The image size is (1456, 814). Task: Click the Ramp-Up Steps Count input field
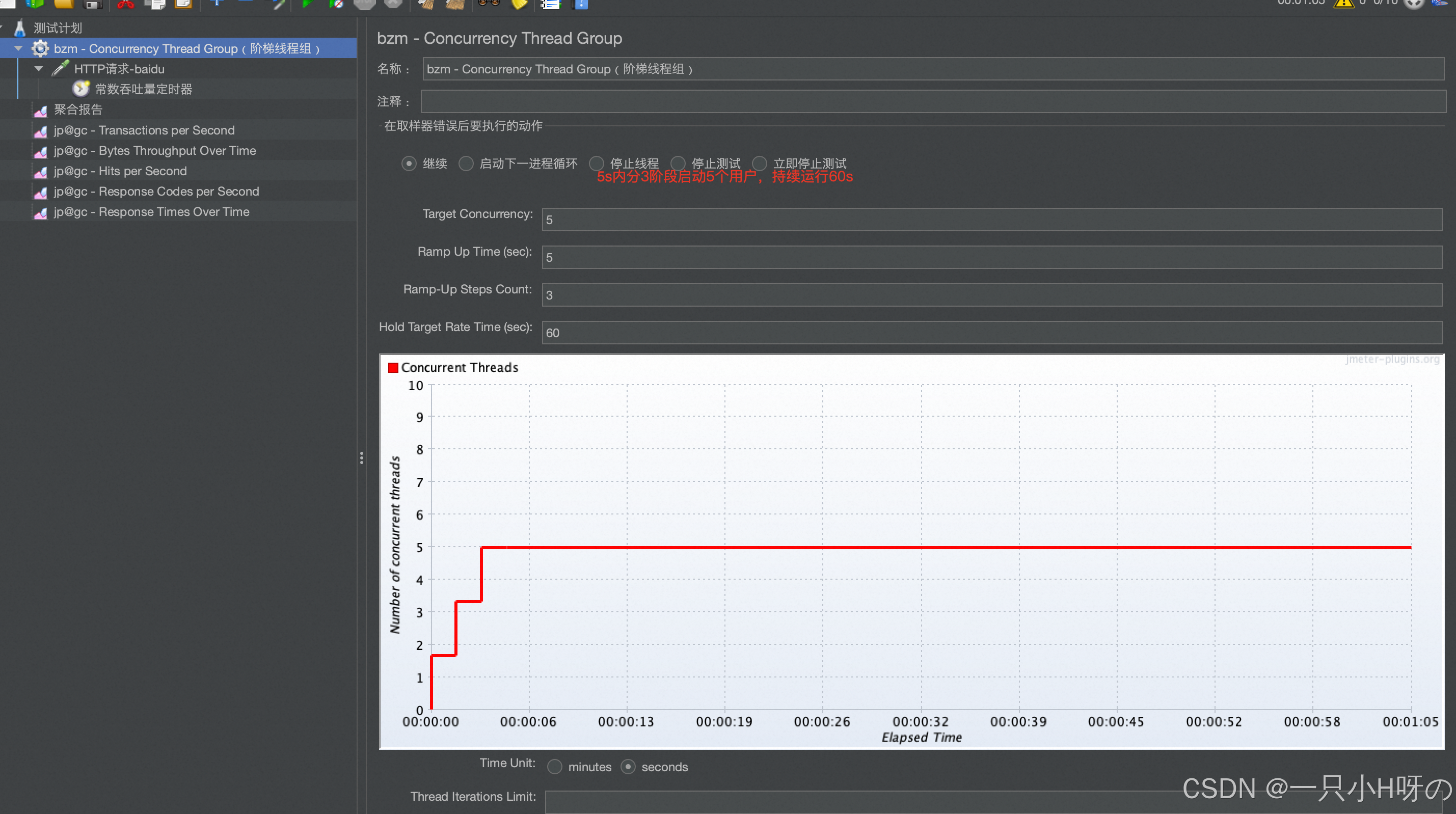click(992, 295)
